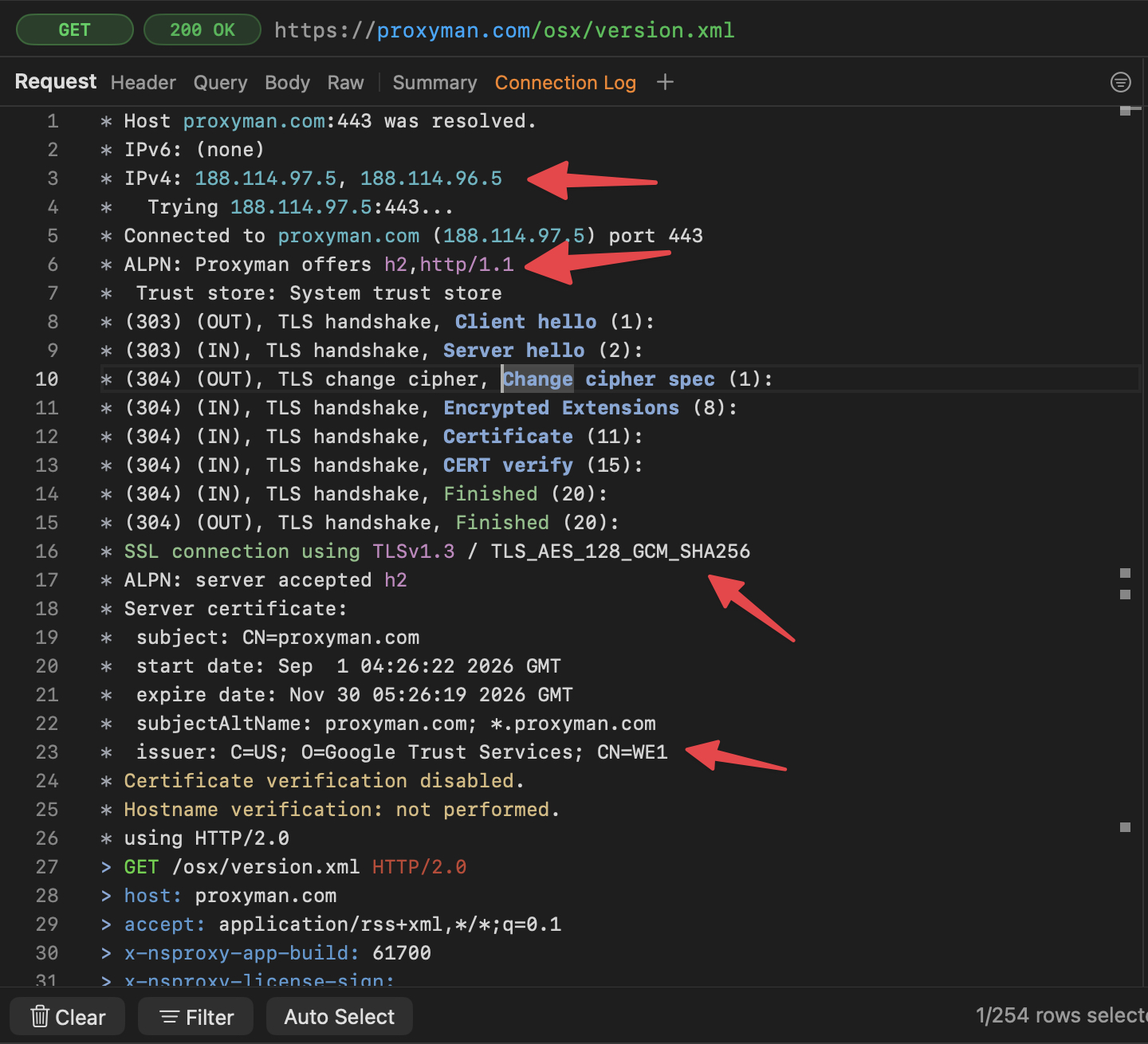Click the Auto Select button
This screenshot has height=1044, width=1148.
point(340,1017)
